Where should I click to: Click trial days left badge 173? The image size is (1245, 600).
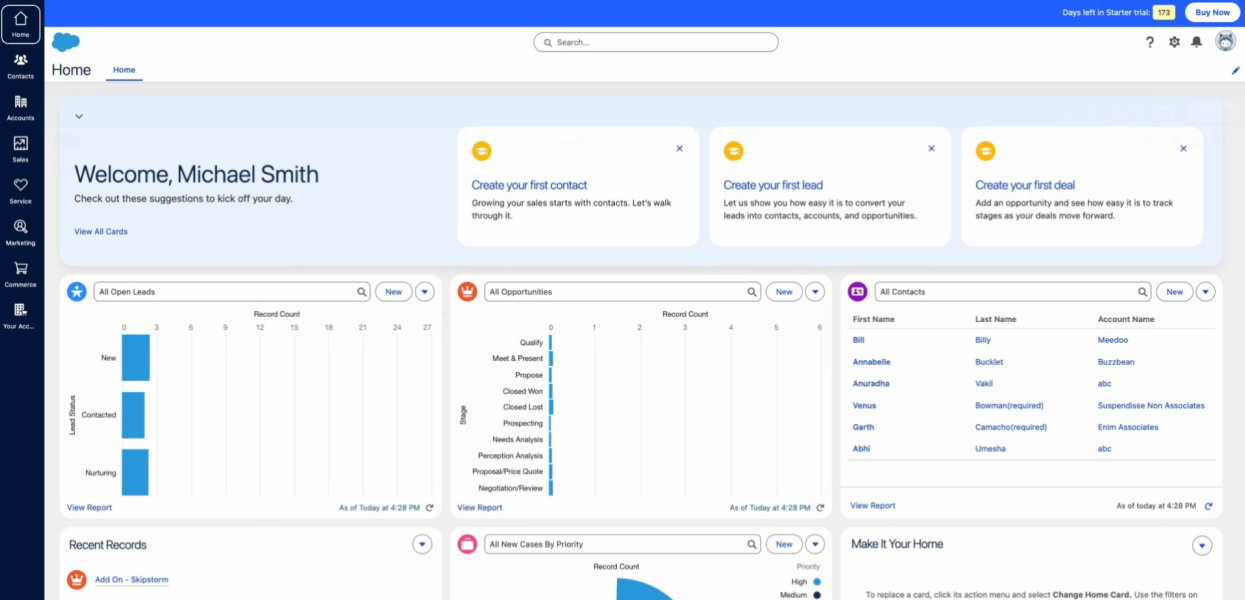point(1164,12)
